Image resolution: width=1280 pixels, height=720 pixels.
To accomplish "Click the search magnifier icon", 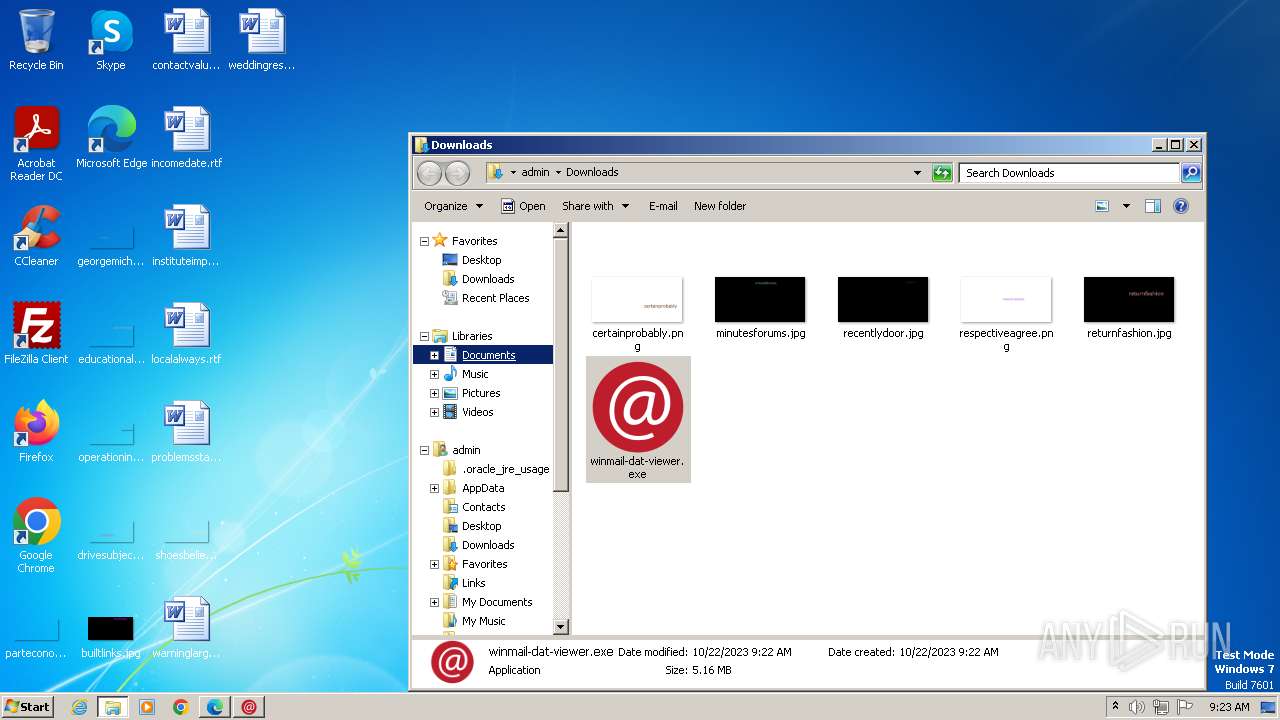I will coord(1191,173).
